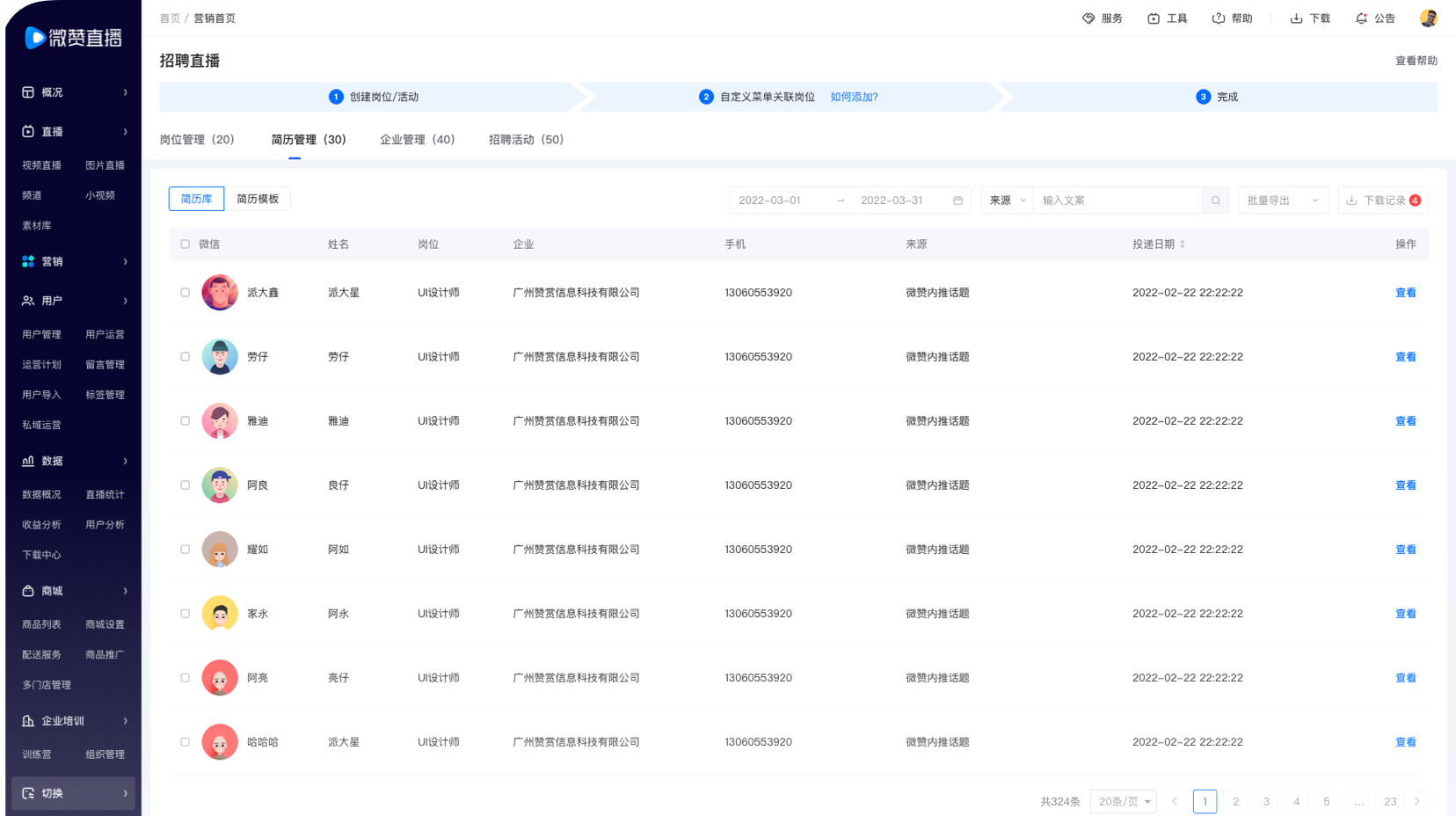
Task: Open the user avatar in top-right corner
Action: [x=1428, y=18]
